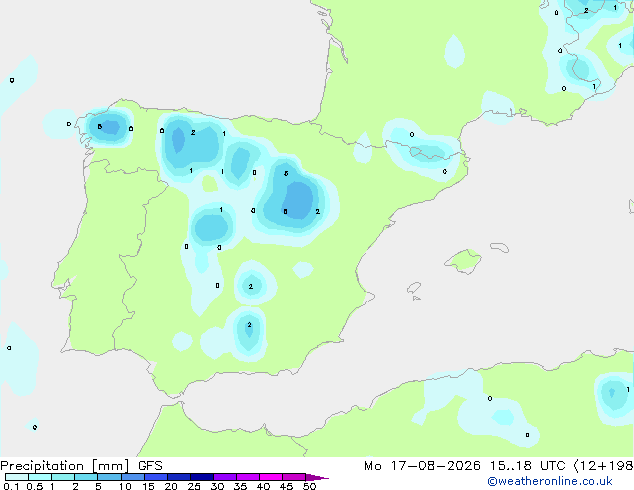Screen dimensions: 634x490
Task: Click the '50' legend scale label
Action: [x=309, y=486]
